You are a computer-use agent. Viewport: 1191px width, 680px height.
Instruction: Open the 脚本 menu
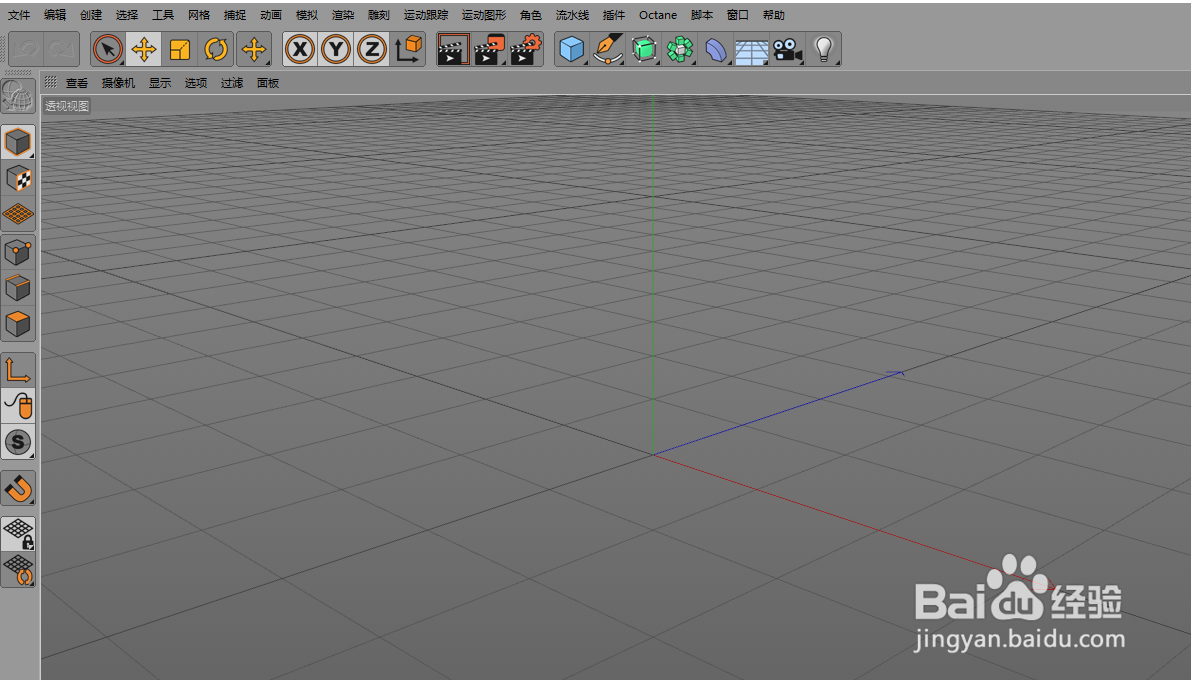pos(702,15)
